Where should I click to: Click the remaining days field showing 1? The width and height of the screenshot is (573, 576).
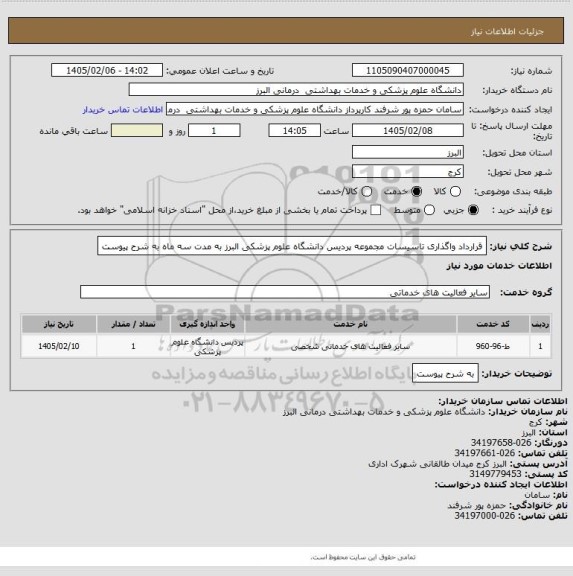[214, 130]
